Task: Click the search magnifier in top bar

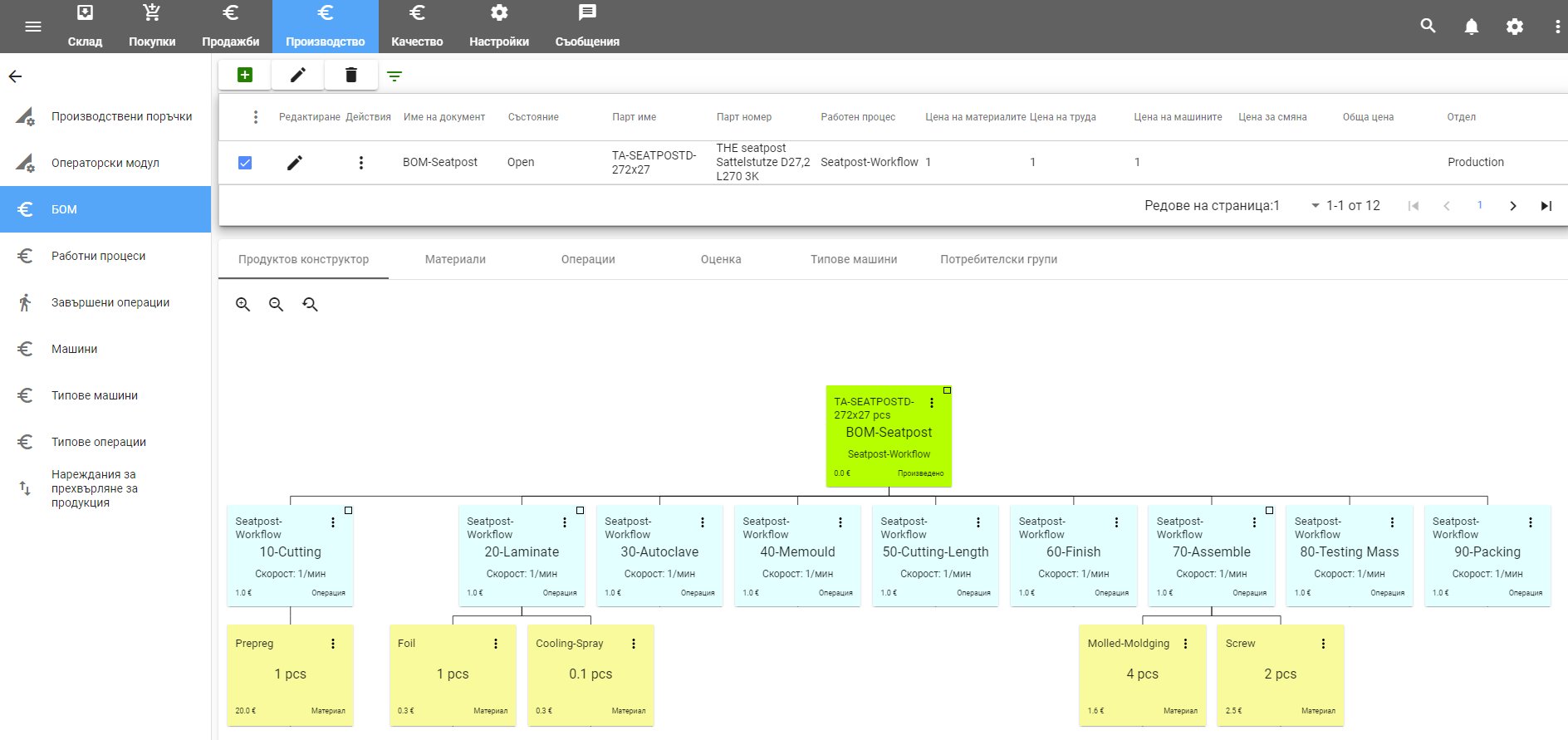Action: (x=1428, y=26)
